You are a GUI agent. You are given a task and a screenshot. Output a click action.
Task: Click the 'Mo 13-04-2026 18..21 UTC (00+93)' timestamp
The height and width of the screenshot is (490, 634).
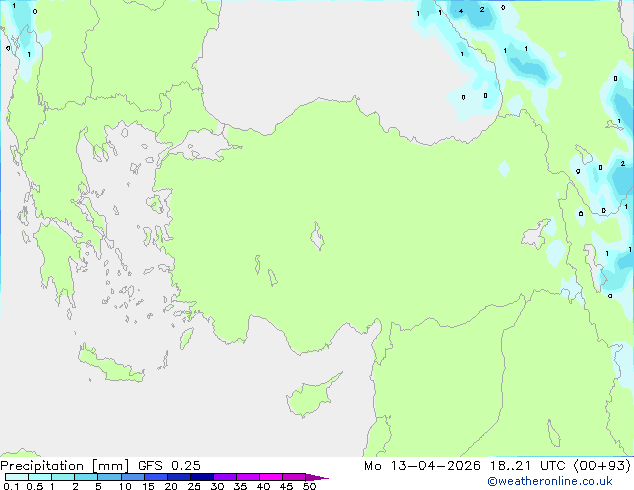(x=497, y=466)
